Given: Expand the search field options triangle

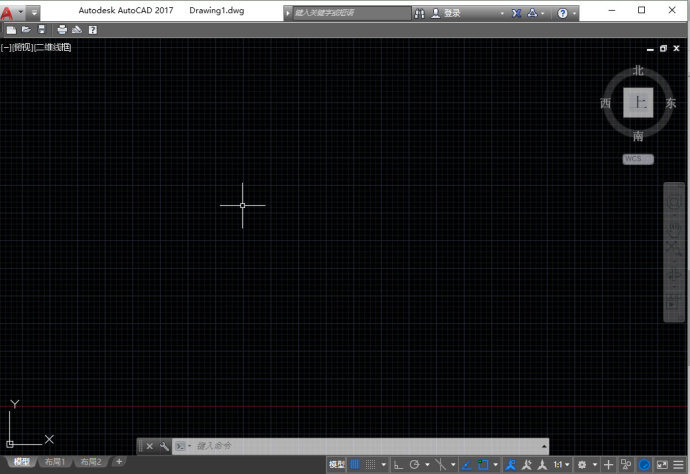Looking at the screenshot, I should (x=288, y=13).
